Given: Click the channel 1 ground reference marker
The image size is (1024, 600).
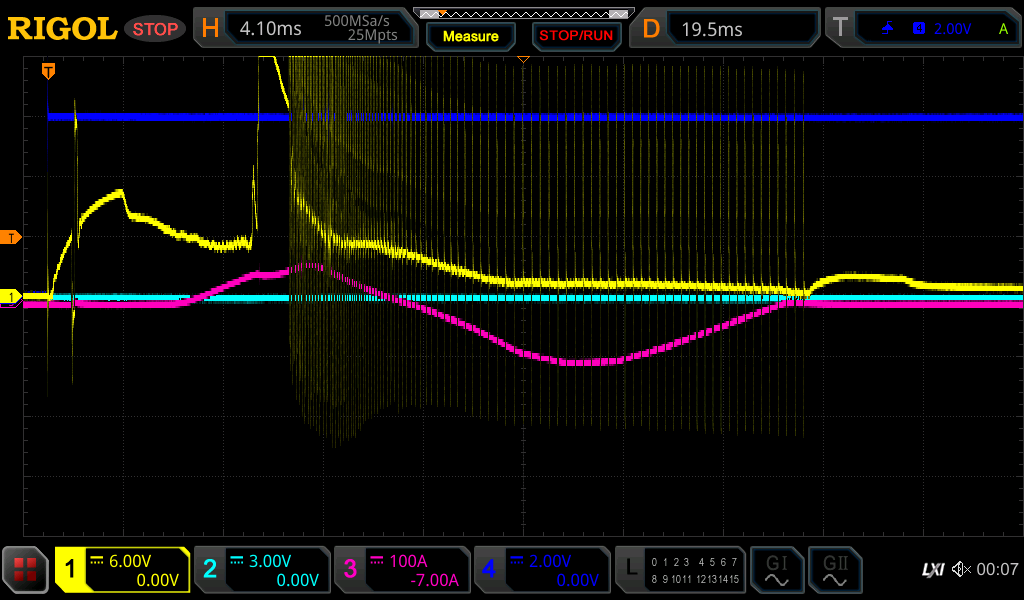Looking at the screenshot, I should click(11, 297).
